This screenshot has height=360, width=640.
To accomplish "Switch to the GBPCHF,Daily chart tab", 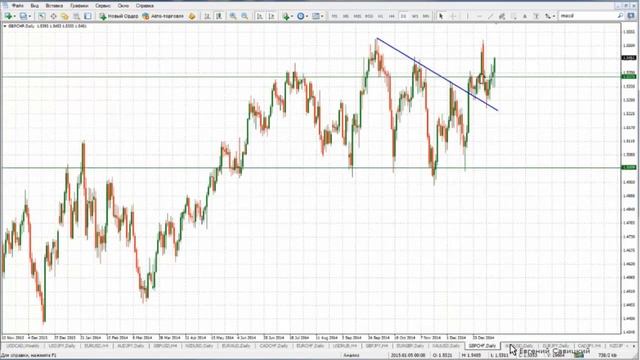I will [x=482, y=346].
